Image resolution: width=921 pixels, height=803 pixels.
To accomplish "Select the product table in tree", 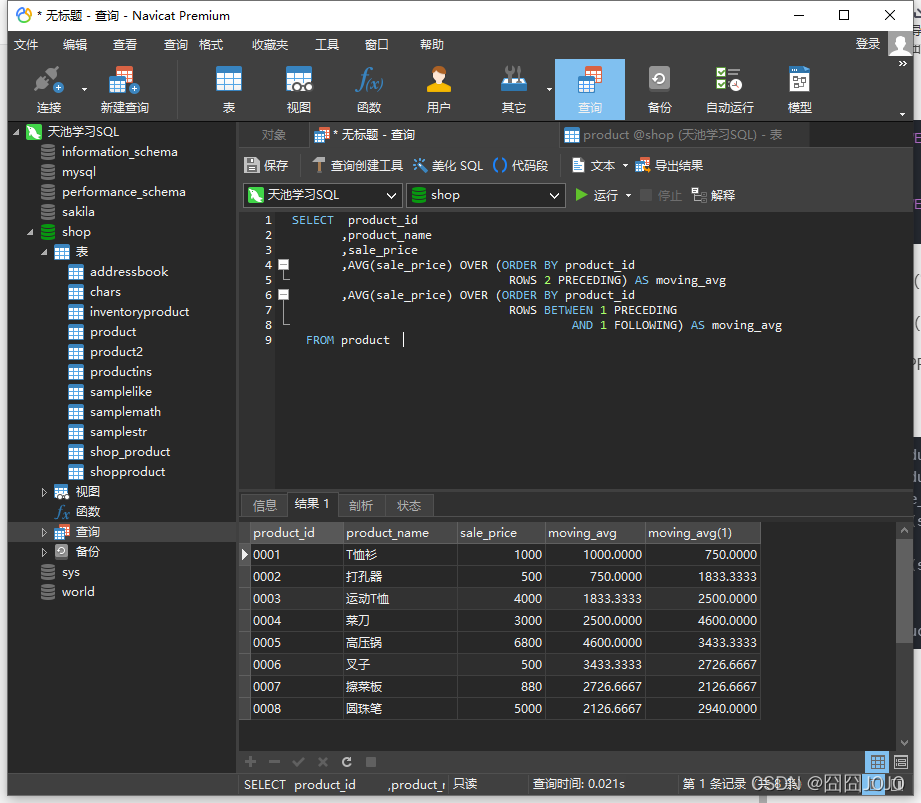I will [x=113, y=332].
